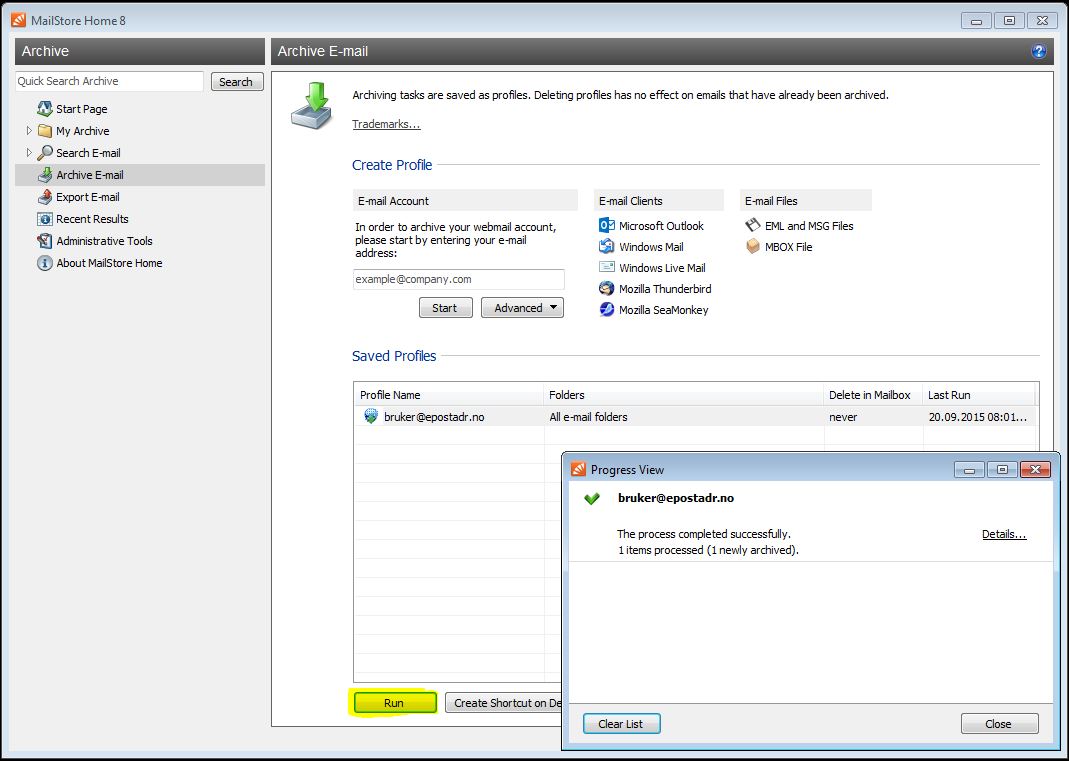Click the blue help question mark icon
Image resolution: width=1069 pixels, height=761 pixels.
click(x=1039, y=51)
